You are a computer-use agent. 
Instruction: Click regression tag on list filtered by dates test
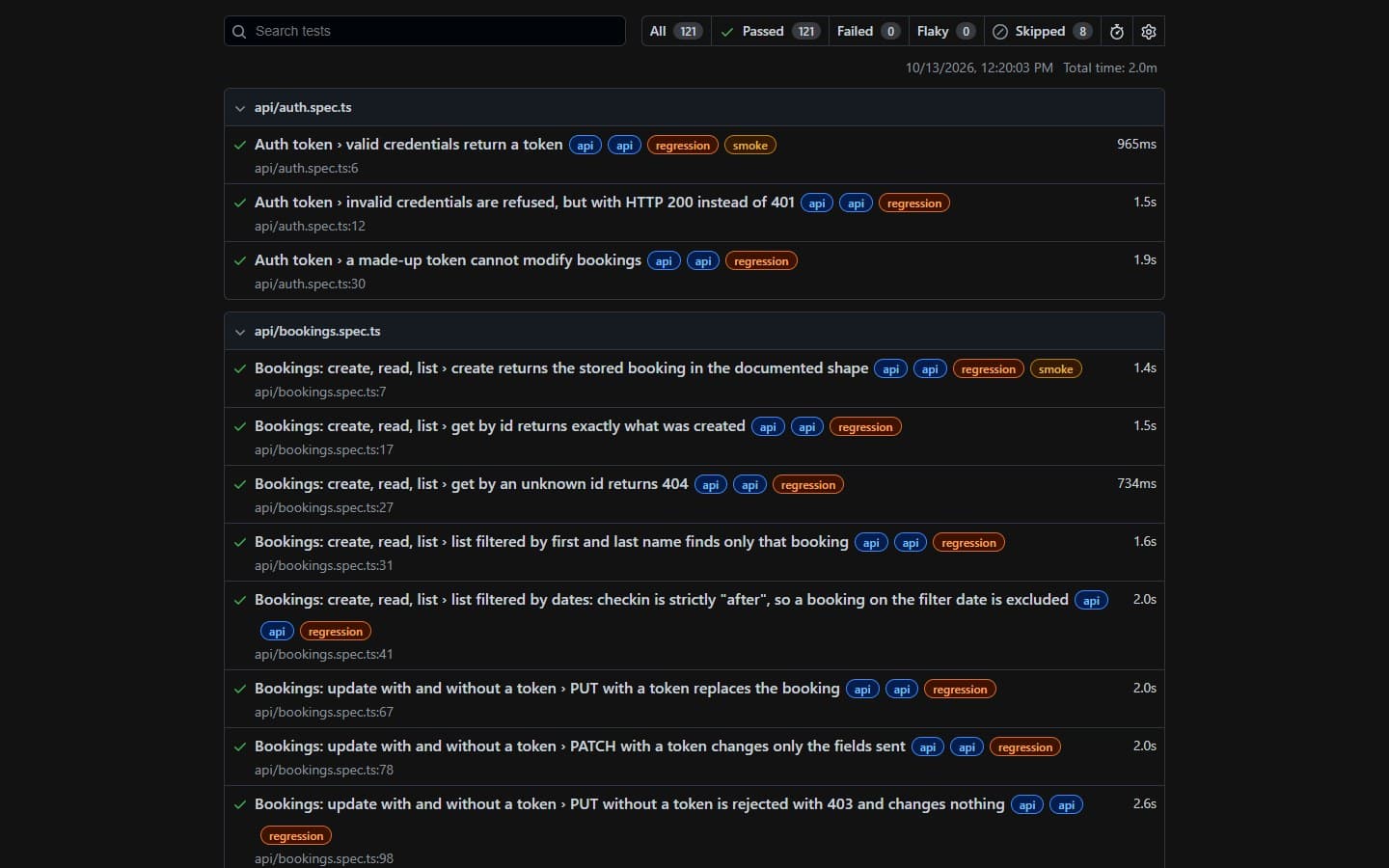(x=336, y=632)
